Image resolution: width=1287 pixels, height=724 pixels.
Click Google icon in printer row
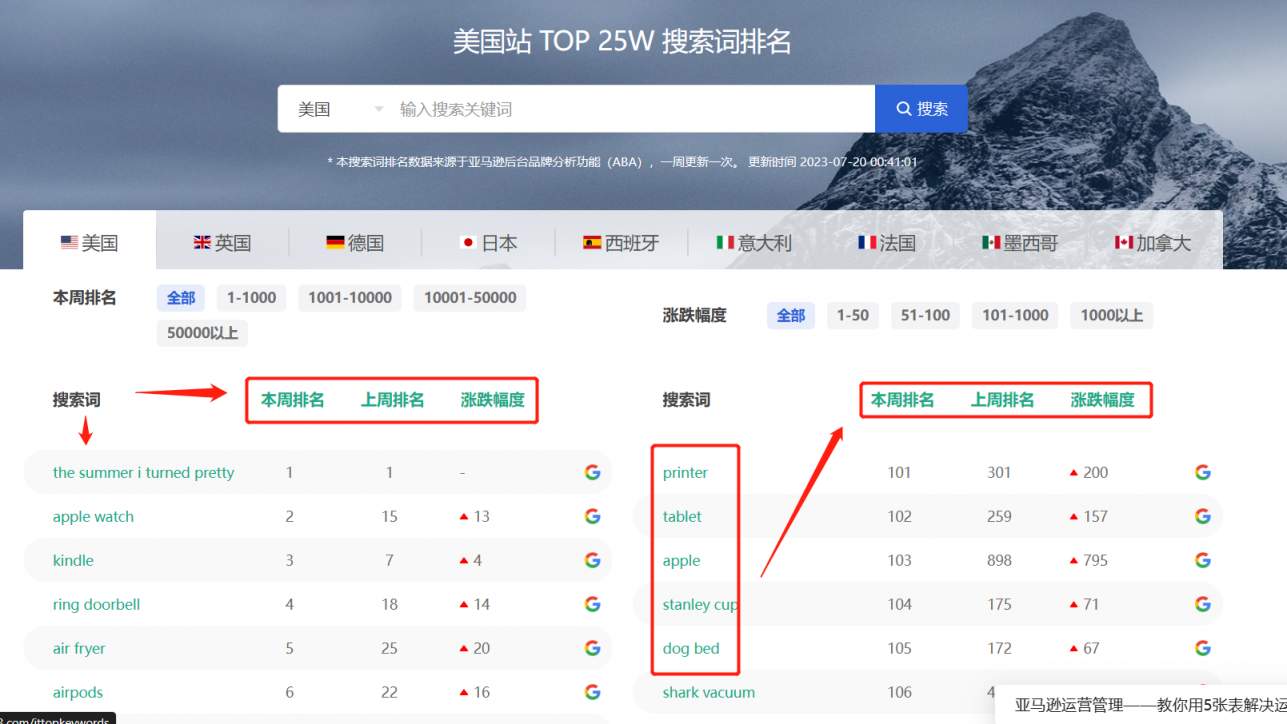pos(1202,472)
